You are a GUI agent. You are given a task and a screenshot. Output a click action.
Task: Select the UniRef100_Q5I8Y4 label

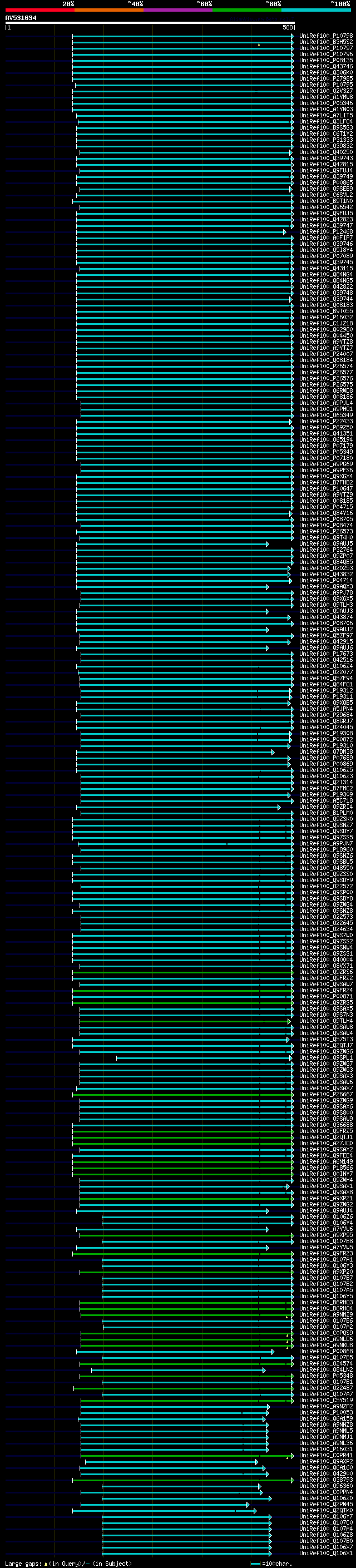pyautogui.click(x=326, y=250)
